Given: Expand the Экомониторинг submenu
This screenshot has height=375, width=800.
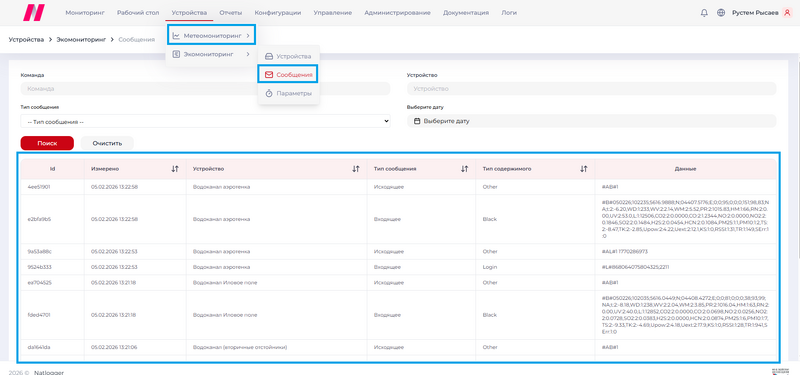Looking at the screenshot, I should 211,54.
